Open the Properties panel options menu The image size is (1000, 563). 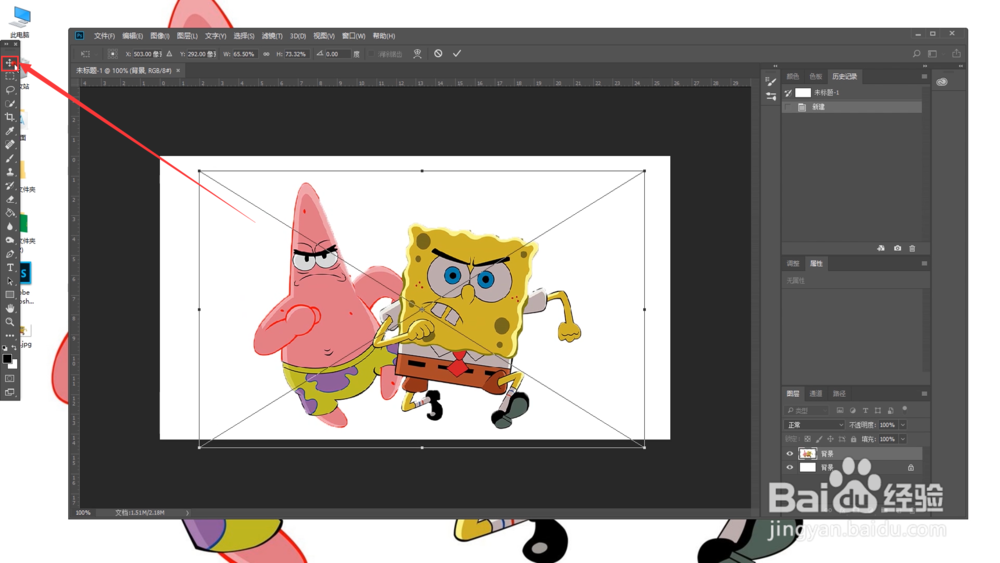tap(924, 263)
